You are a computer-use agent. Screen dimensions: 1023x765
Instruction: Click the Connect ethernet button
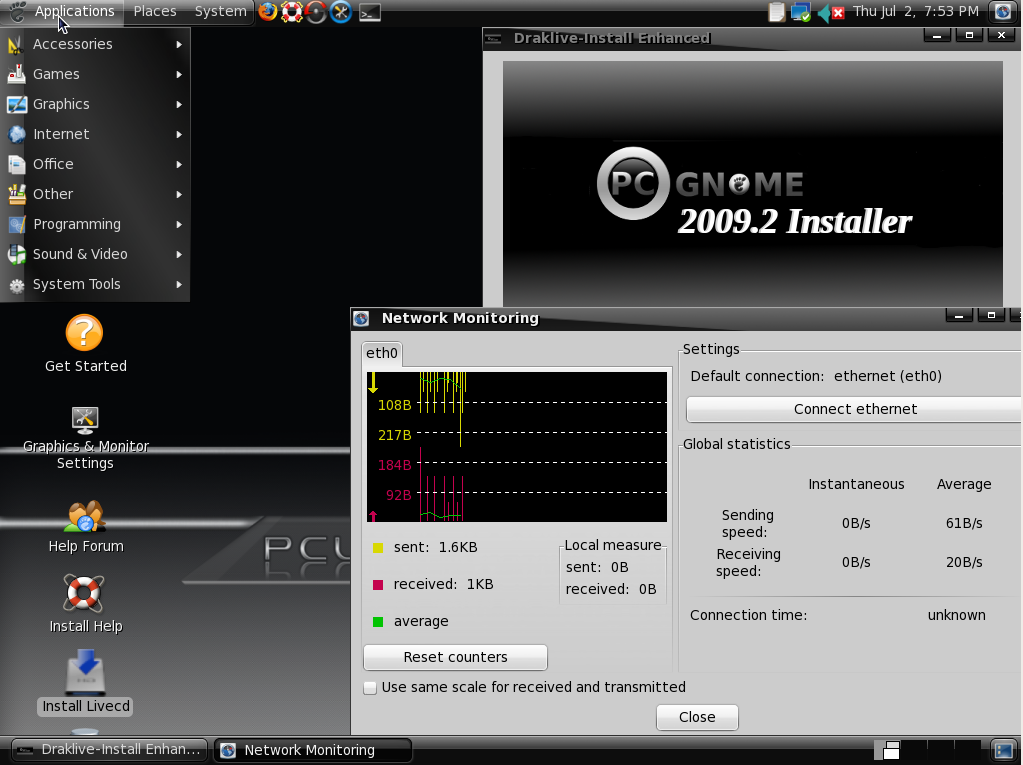pyautogui.click(x=854, y=409)
